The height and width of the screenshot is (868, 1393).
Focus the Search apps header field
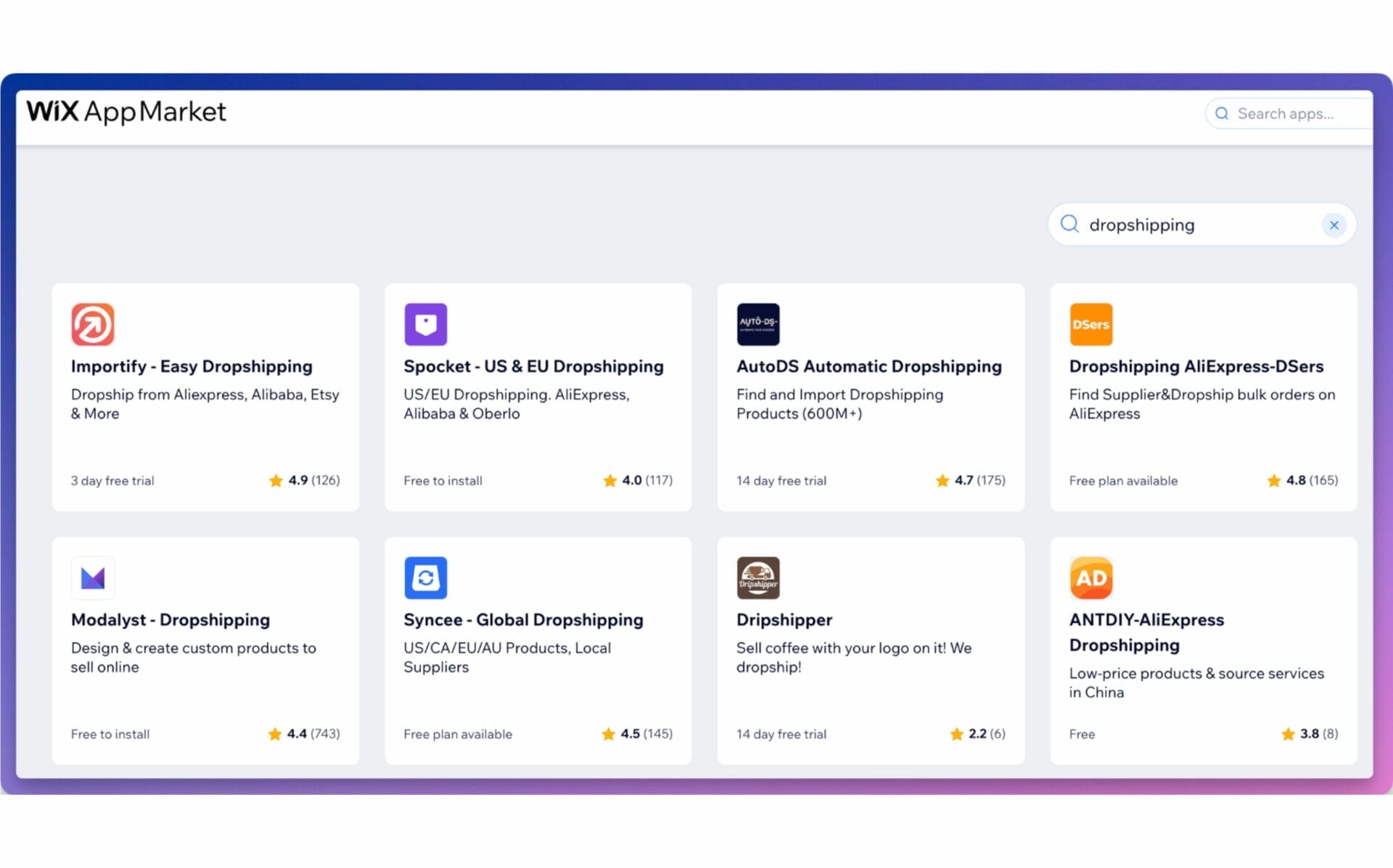1289,114
